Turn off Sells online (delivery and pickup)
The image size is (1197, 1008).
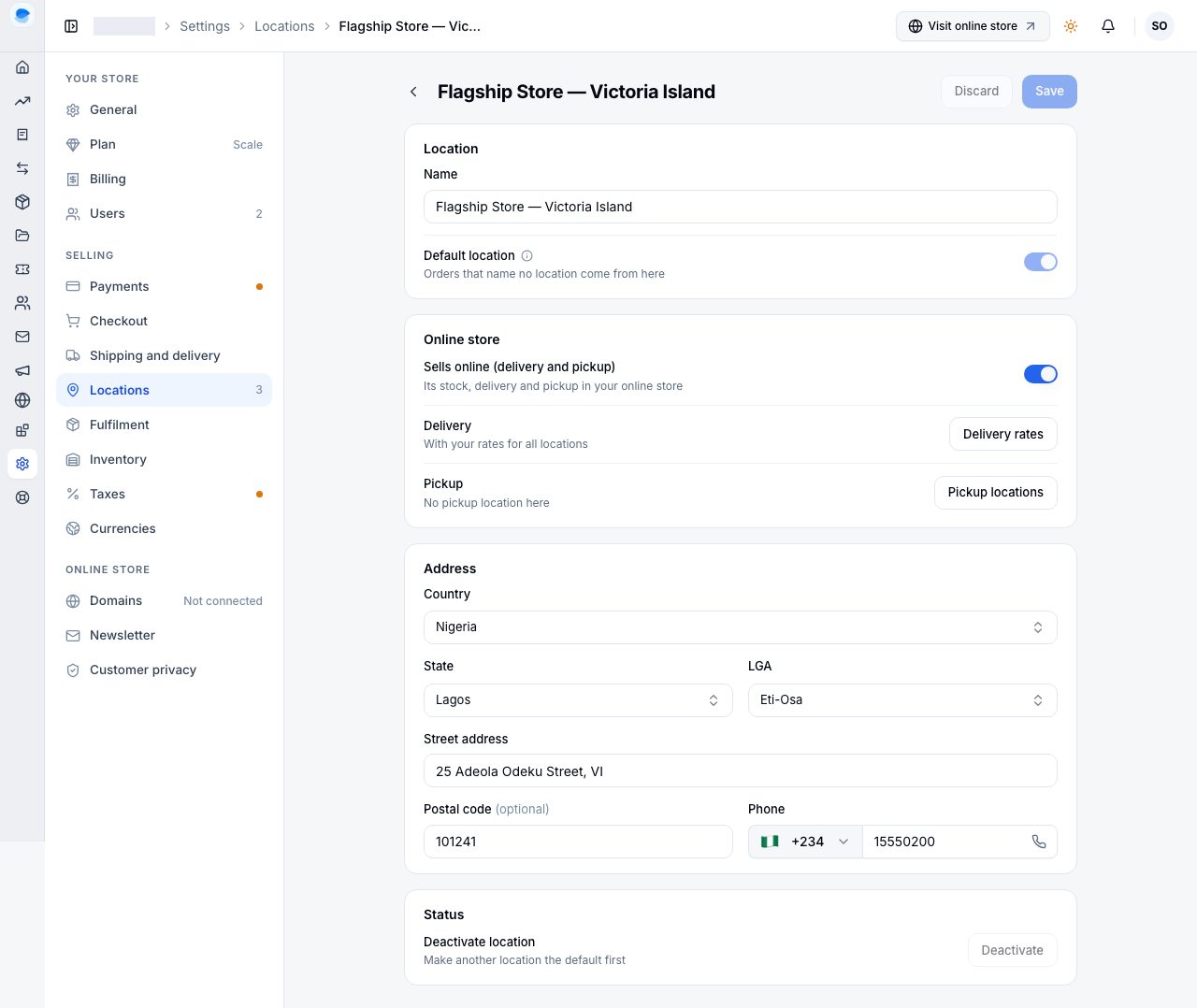[1041, 374]
